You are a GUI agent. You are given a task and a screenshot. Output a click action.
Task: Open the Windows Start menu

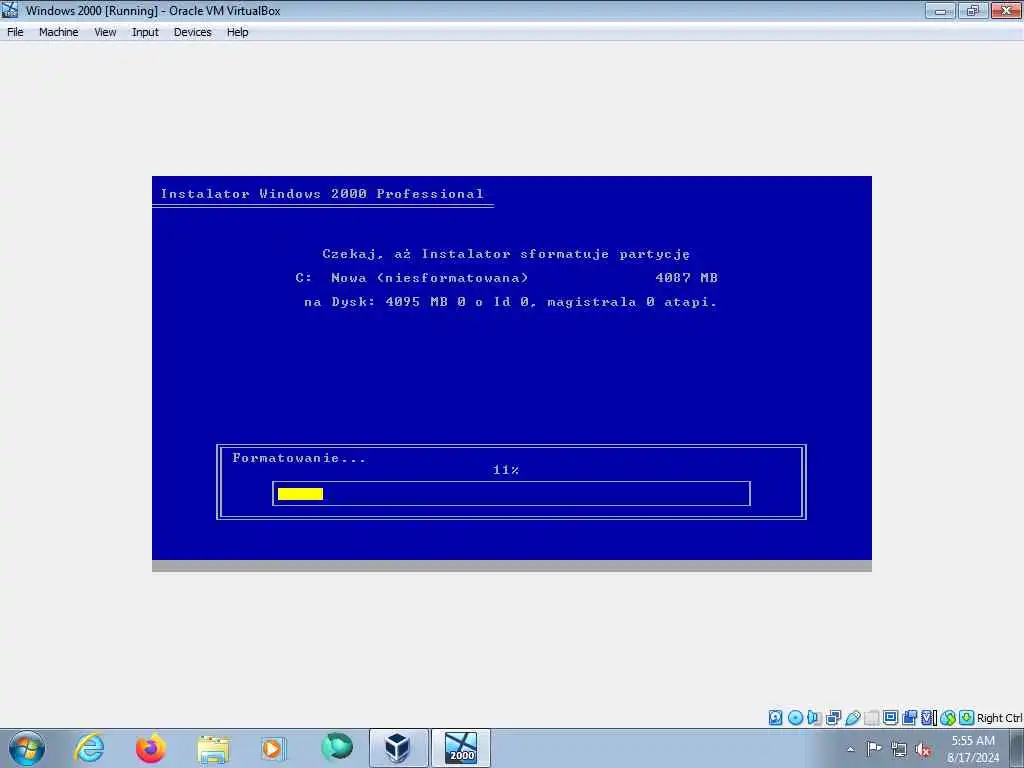(27, 748)
